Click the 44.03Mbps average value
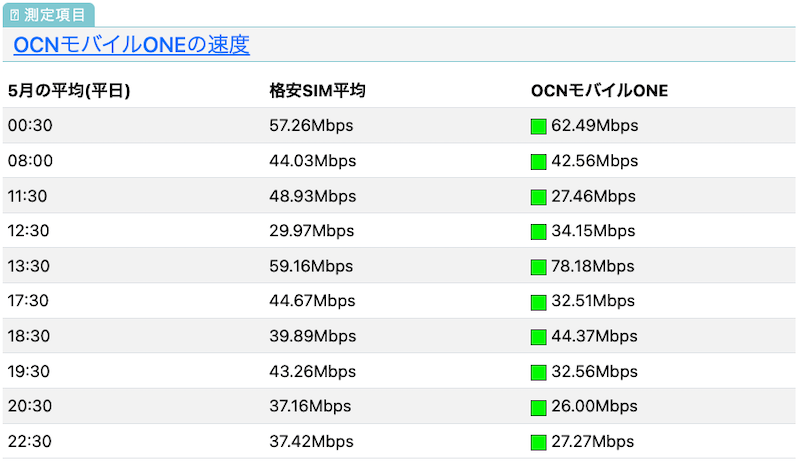800x463 pixels. pos(313,161)
